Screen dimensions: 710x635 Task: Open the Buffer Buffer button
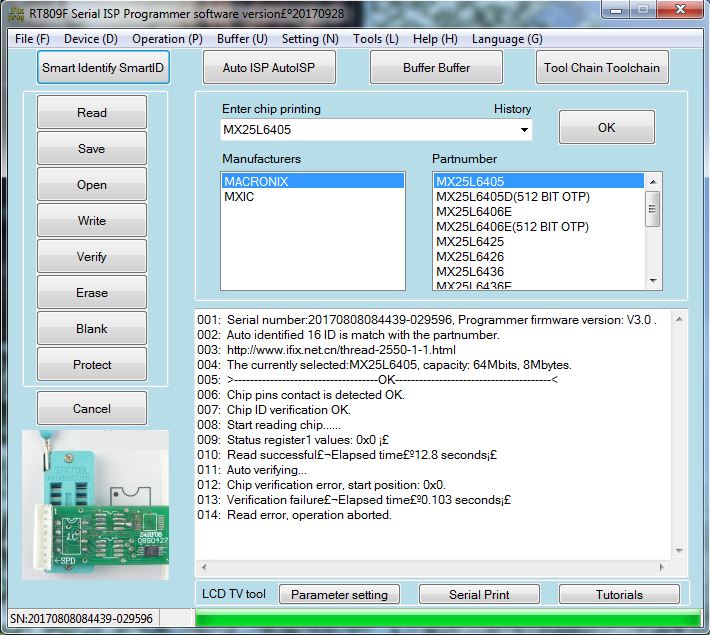[x=436, y=67]
